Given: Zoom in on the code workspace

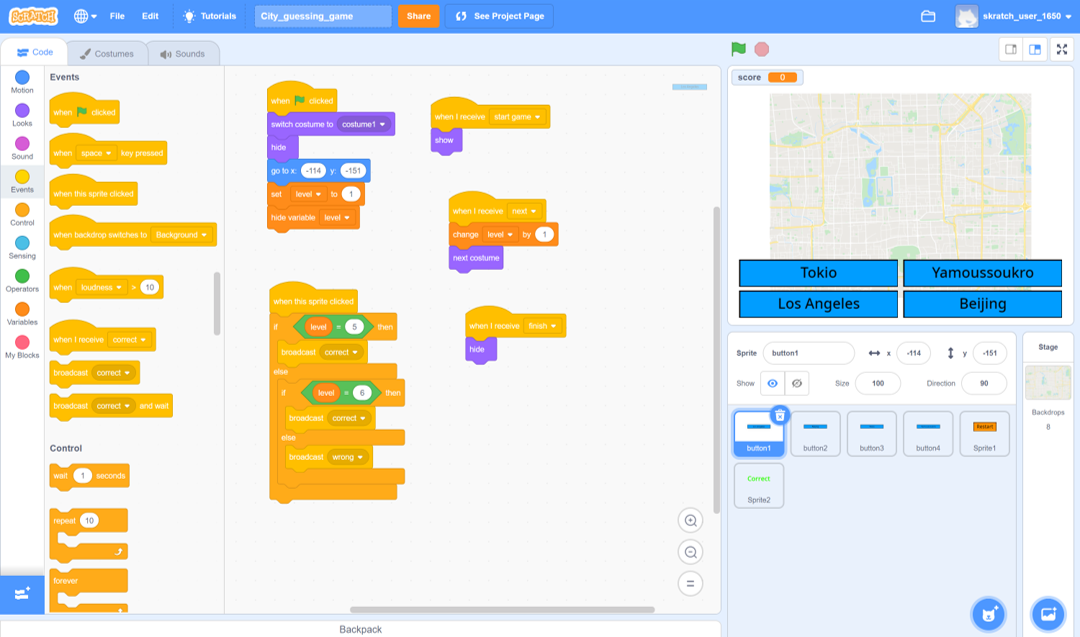Looking at the screenshot, I should (690, 520).
